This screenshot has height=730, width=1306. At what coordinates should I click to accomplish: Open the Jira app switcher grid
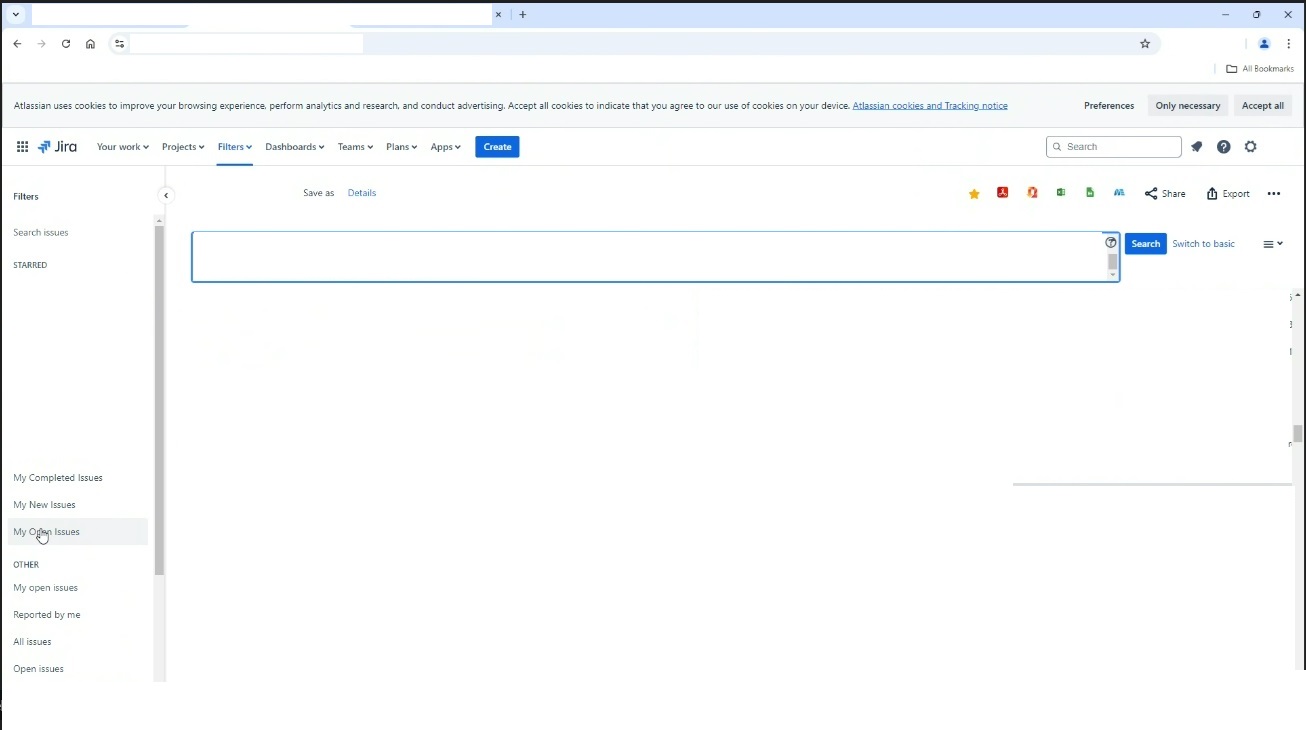(x=22, y=147)
